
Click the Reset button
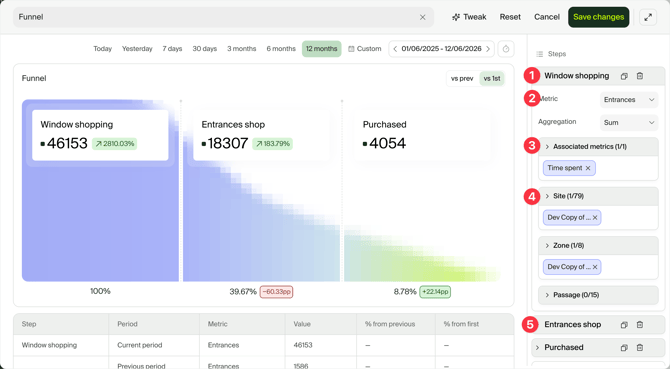(x=510, y=17)
